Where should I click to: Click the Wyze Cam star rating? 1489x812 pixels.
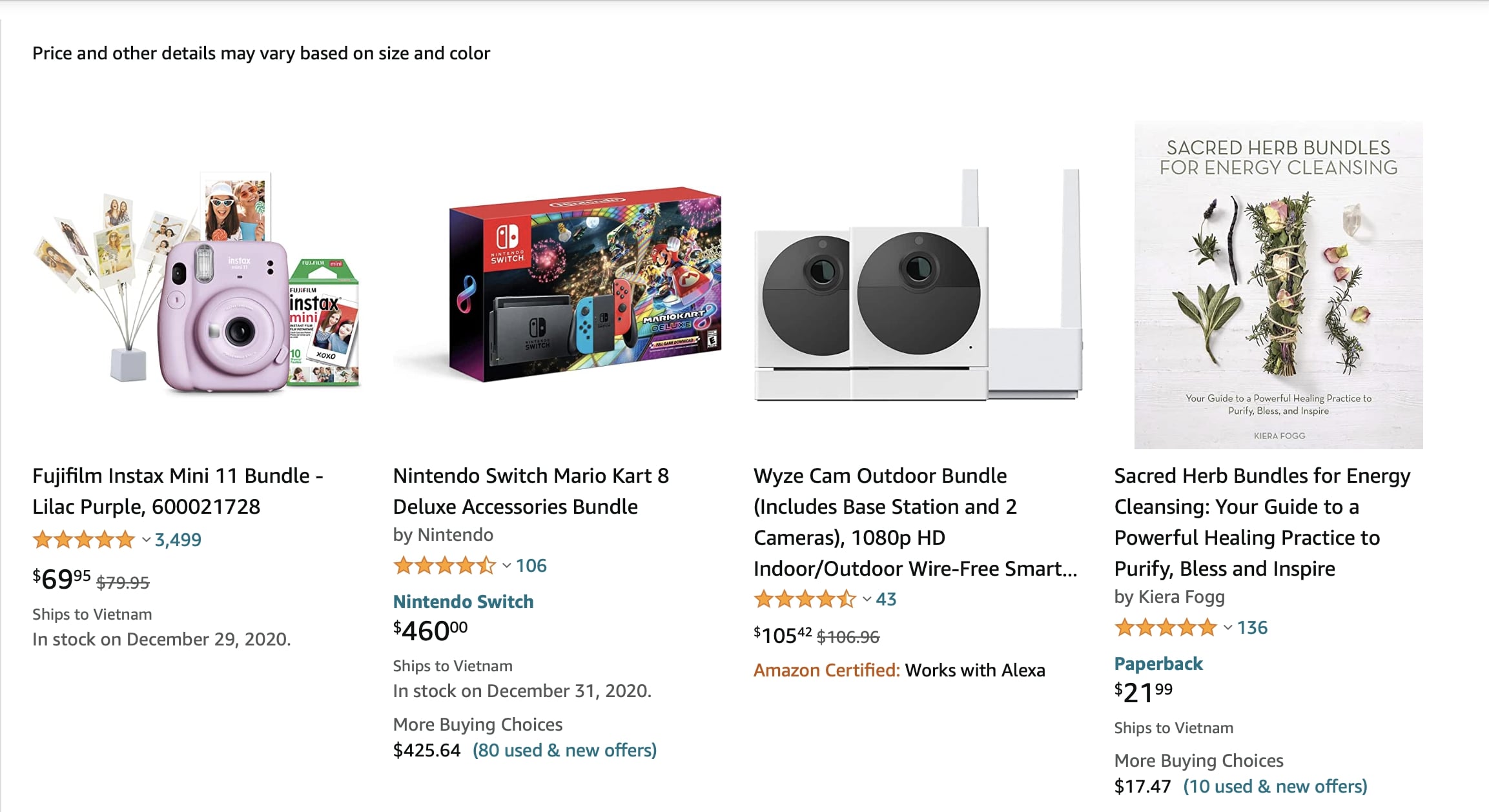point(805,600)
